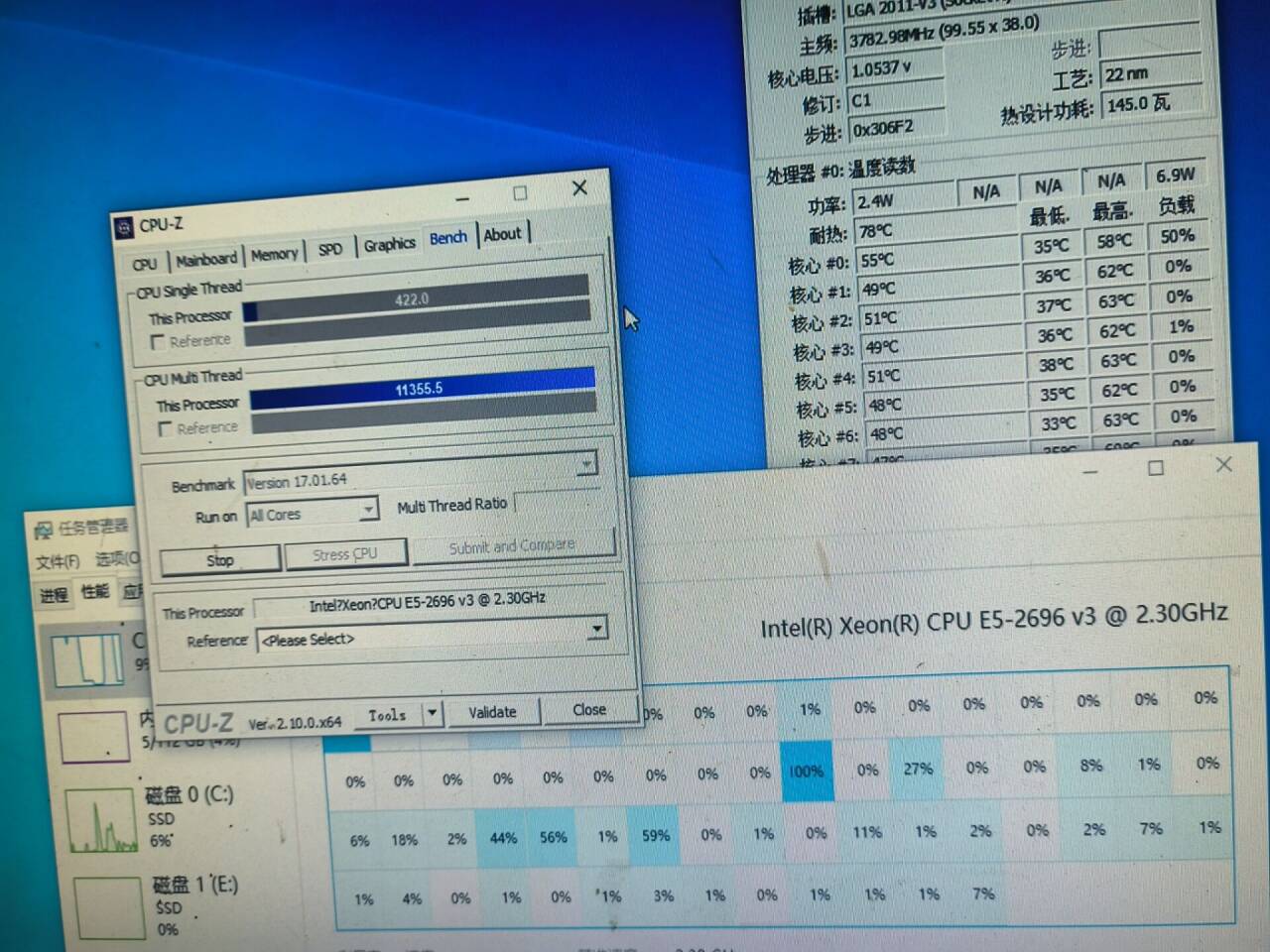Enable Reference checkbox under CPU Multi Thread

165,429
